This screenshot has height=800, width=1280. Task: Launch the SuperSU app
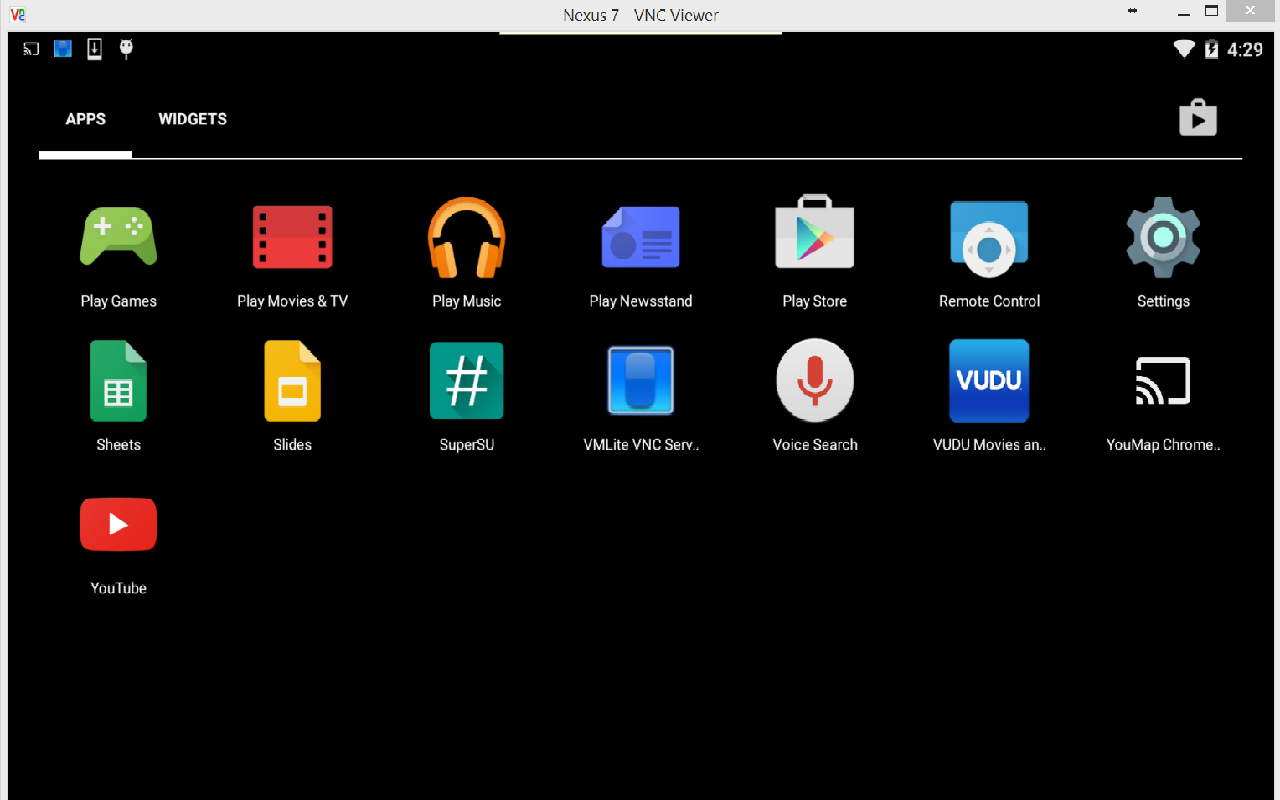point(466,381)
